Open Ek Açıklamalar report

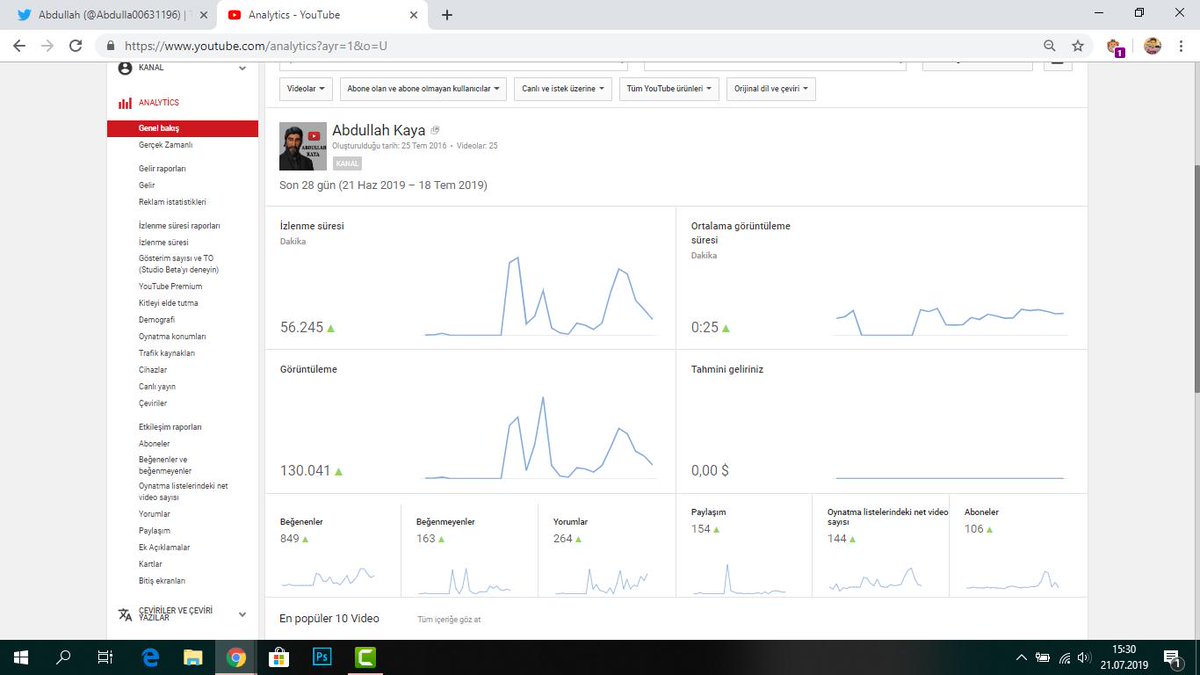[165, 548]
